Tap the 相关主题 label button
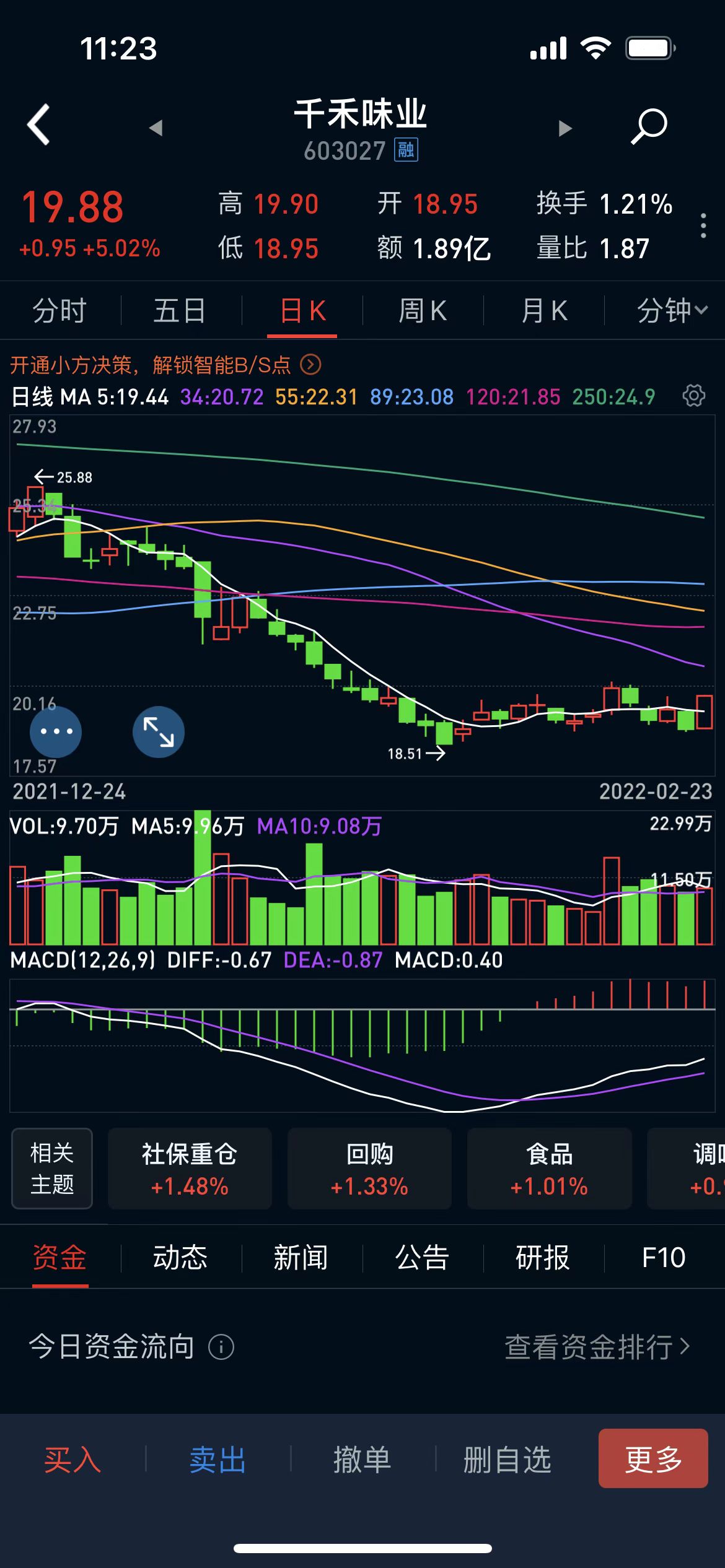725x1568 pixels. (x=52, y=1168)
